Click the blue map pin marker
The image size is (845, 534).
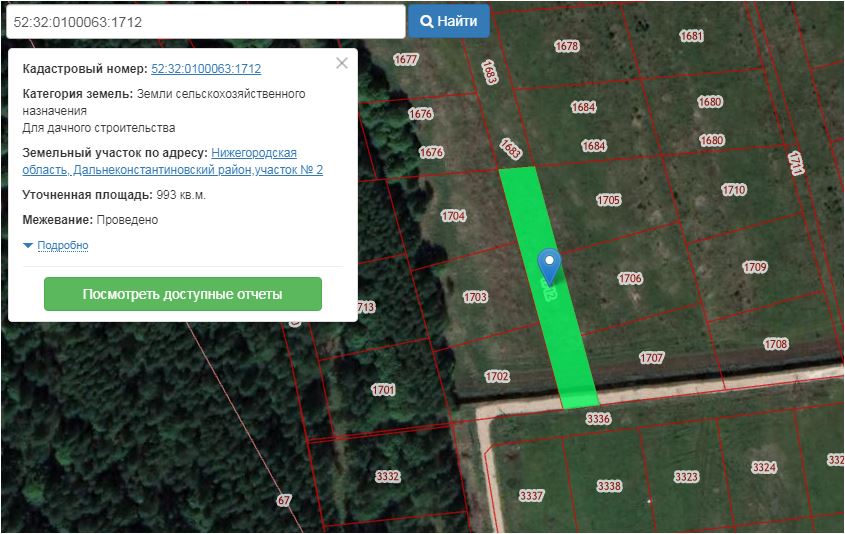click(549, 264)
